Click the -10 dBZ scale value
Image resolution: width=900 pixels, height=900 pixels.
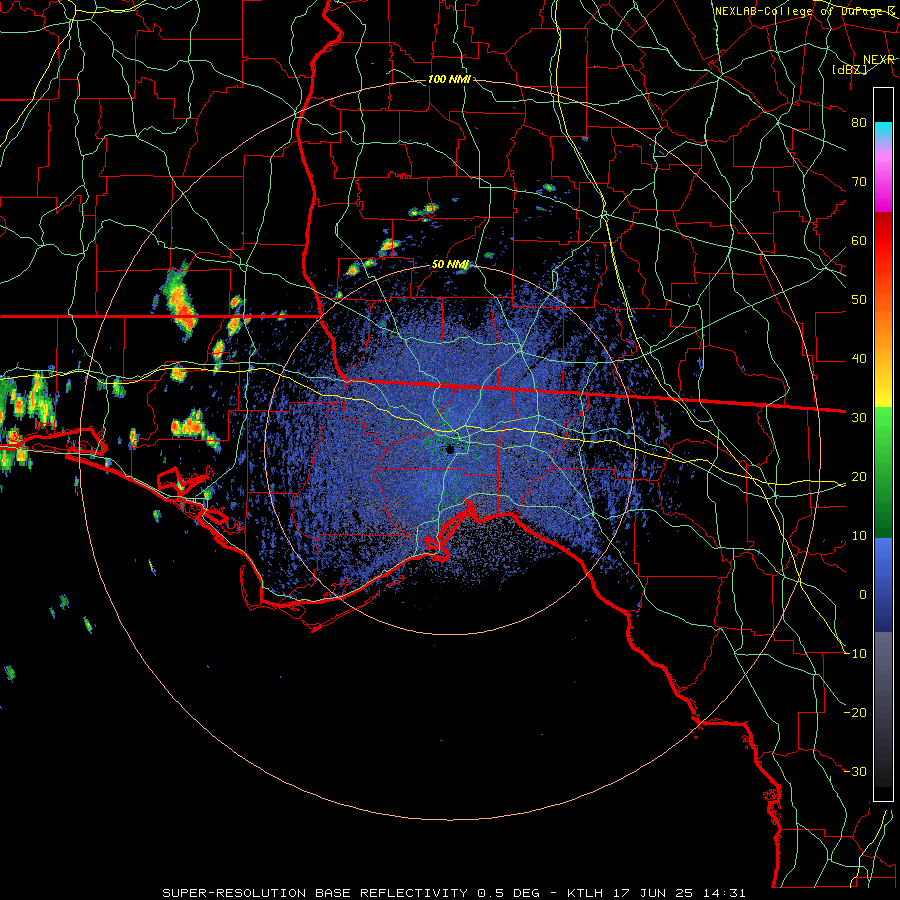pyautogui.click(x=855, y=654)
